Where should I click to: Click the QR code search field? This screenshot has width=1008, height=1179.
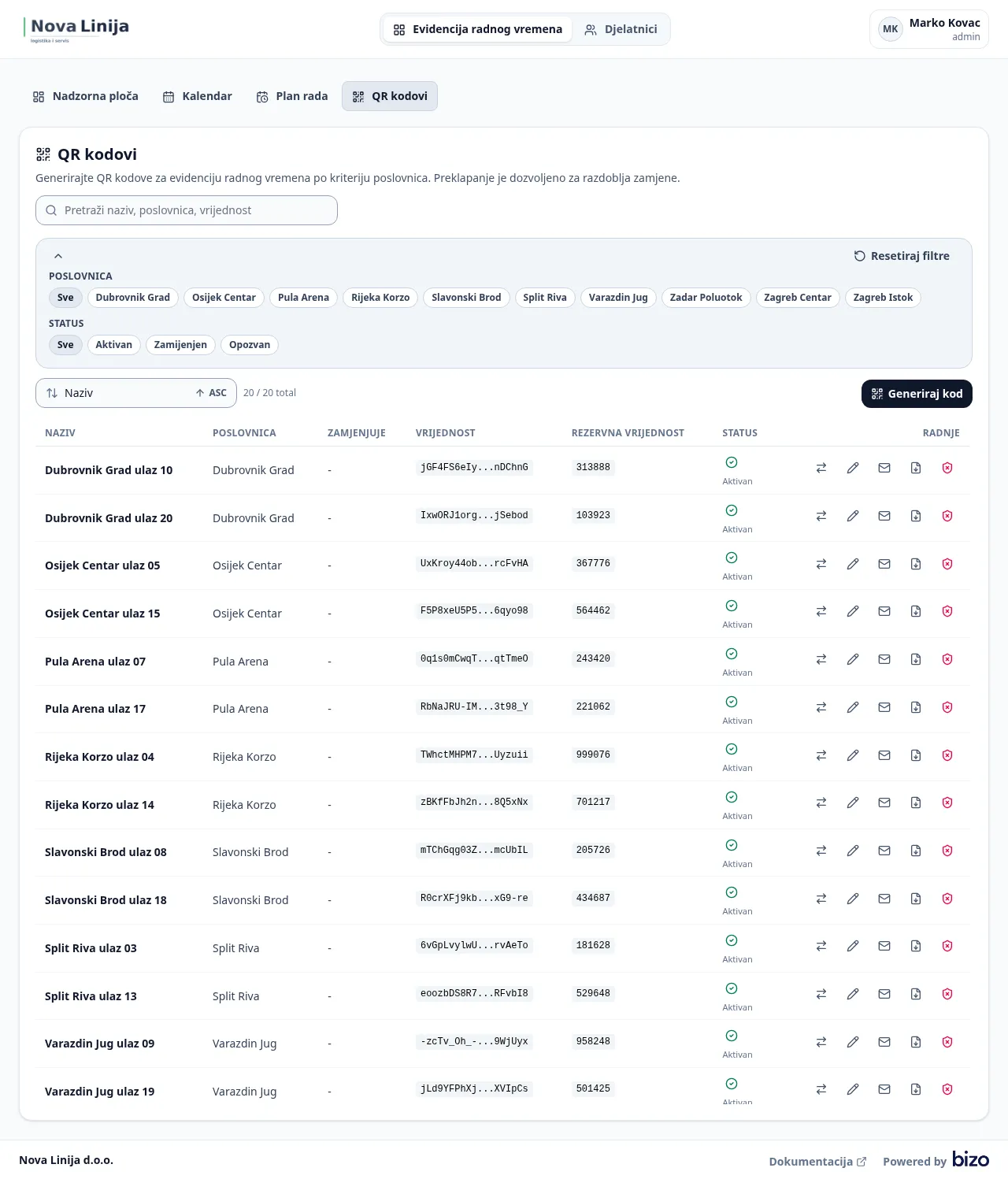pos(187,210)
